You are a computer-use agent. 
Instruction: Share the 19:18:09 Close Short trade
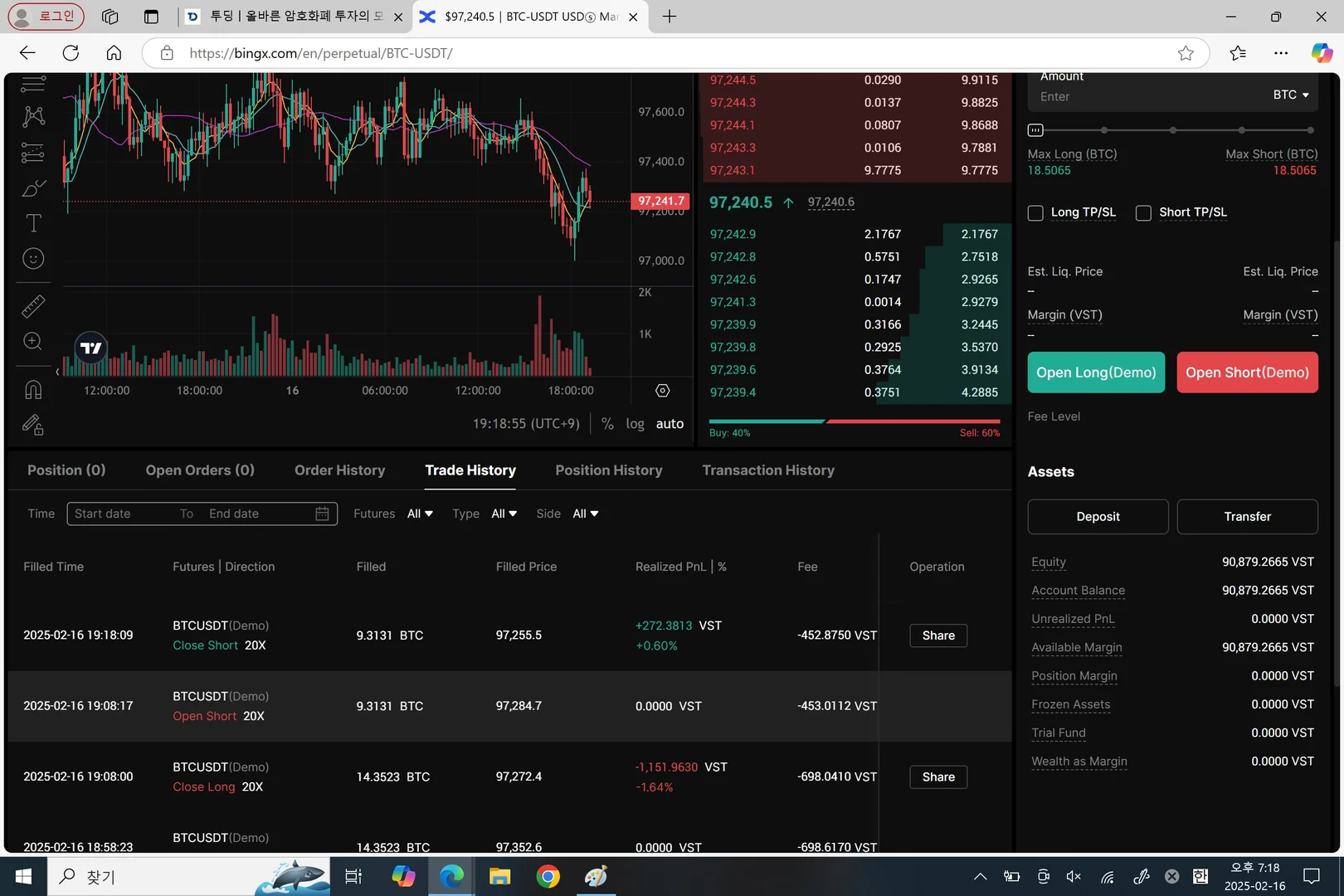click(938, 635)
